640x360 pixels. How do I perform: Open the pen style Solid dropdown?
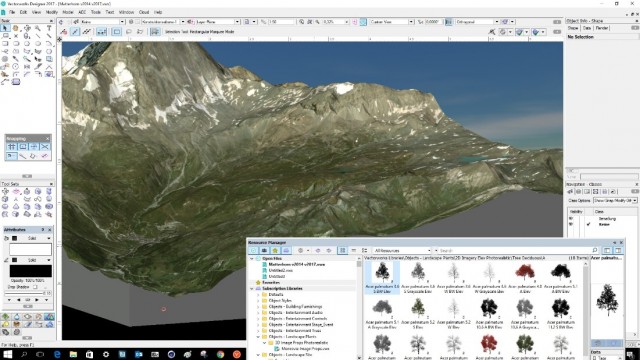pyautogui.click(x=34, y=260)
